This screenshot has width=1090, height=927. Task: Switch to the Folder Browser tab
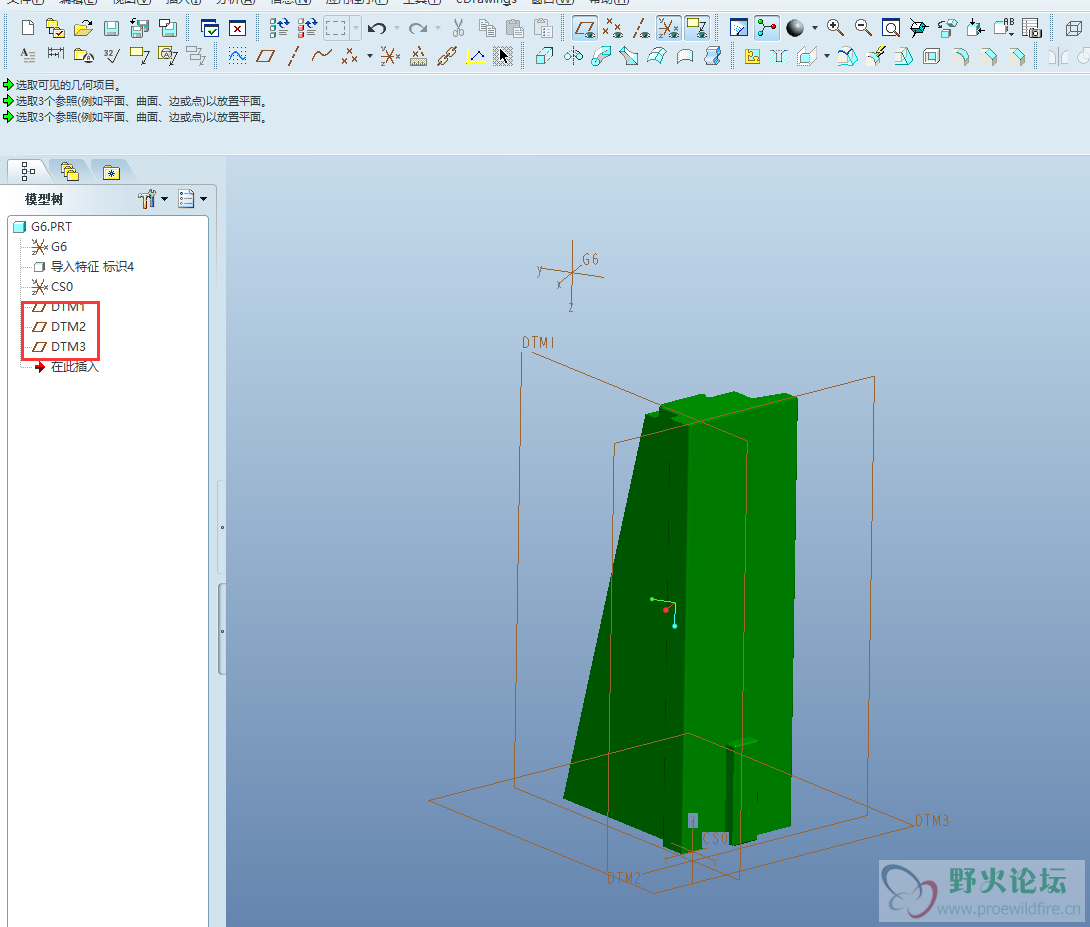69,171
